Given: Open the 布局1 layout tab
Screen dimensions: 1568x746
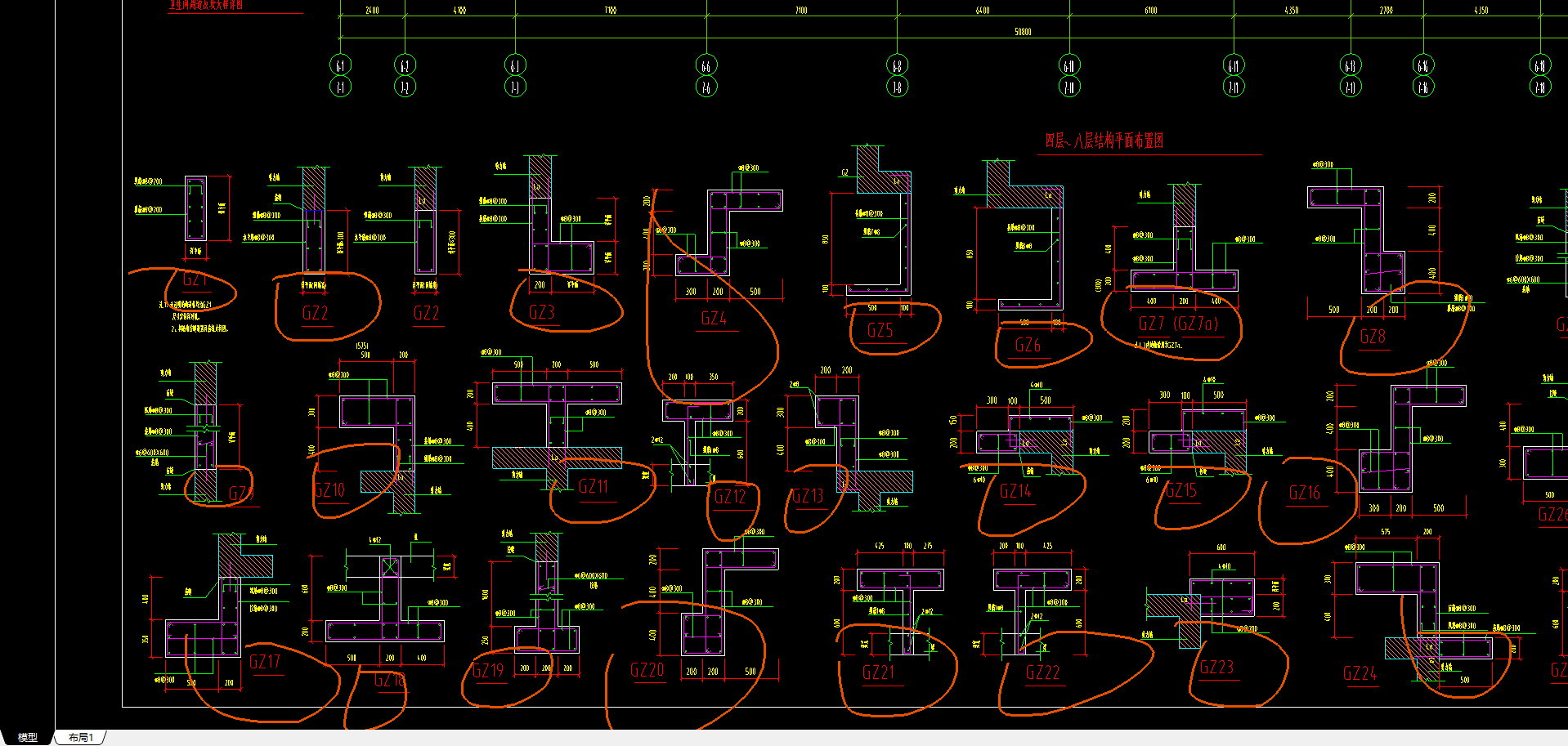Looking at the screenshot, I should 81,737.
